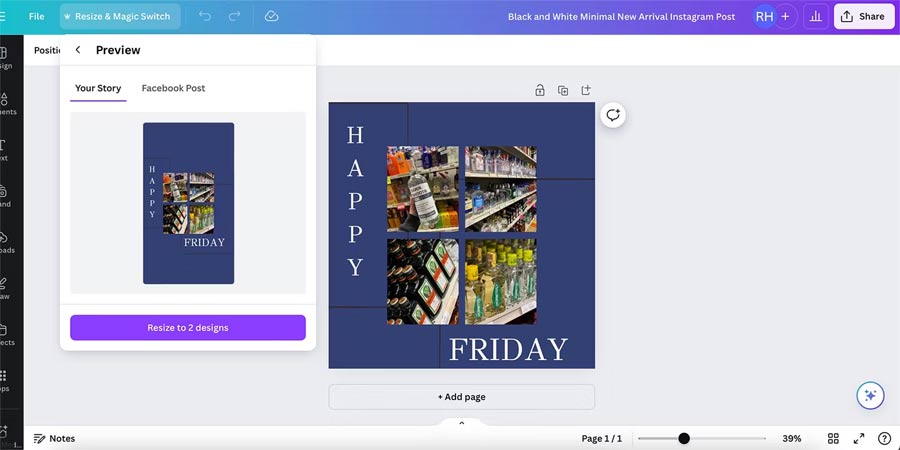
Task: Click the Share button
Action: [864, 17]
